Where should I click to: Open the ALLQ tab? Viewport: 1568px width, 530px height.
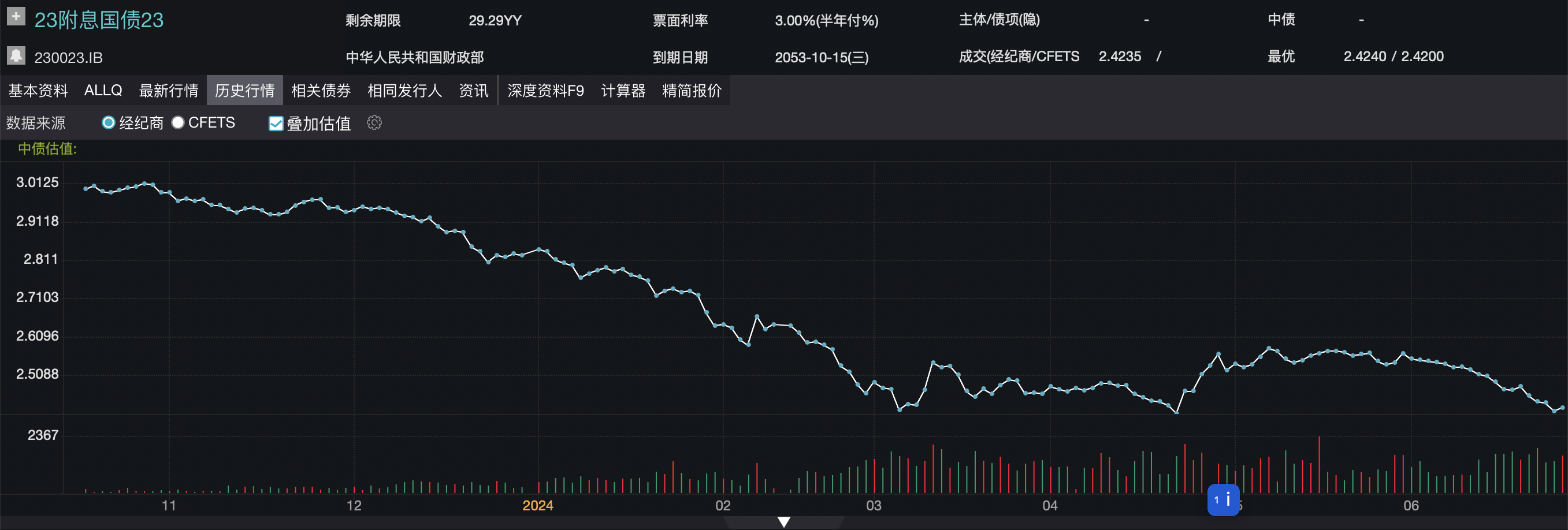(x=103, y=91)
